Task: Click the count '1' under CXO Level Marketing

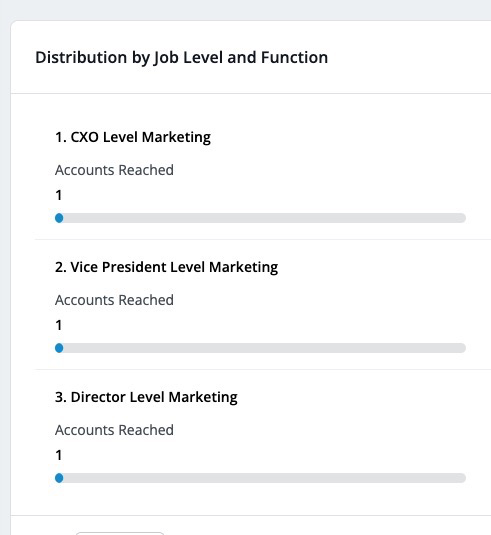Action: (x=59, y=195)
